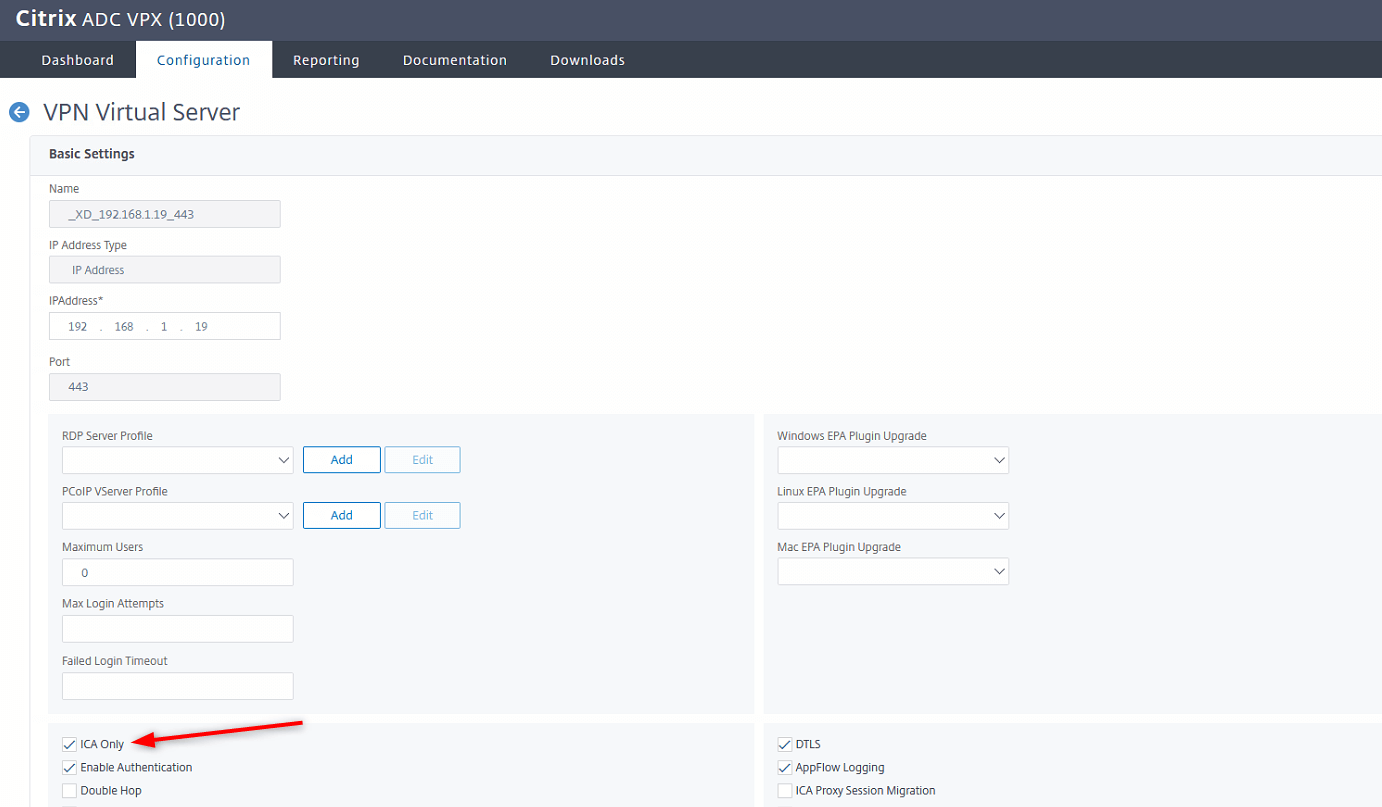
Task: Click Add next to RDP Server Profile
Action: pyautogui.click(x=341, y=459)
